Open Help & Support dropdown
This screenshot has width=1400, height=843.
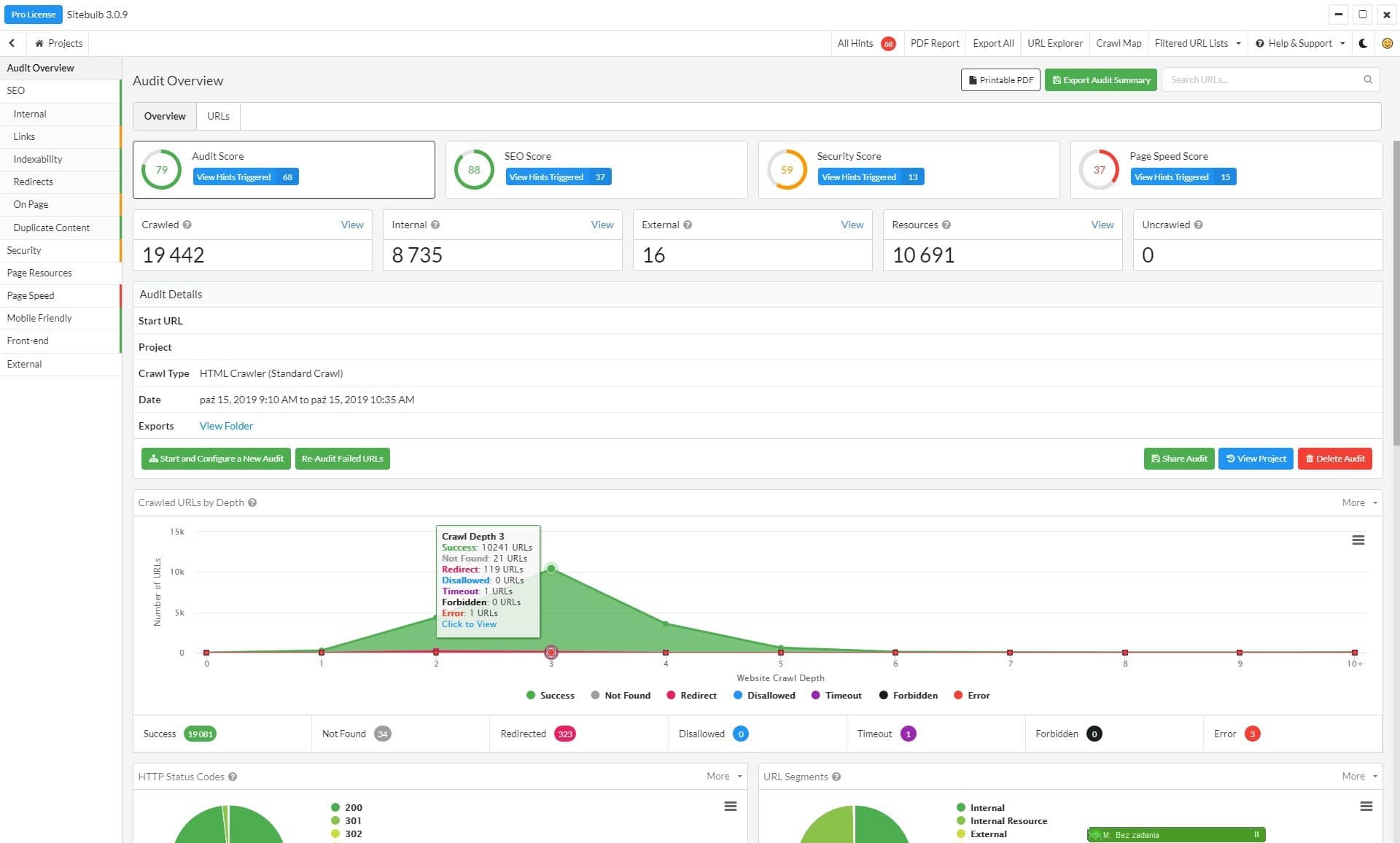pos(1299,43)
